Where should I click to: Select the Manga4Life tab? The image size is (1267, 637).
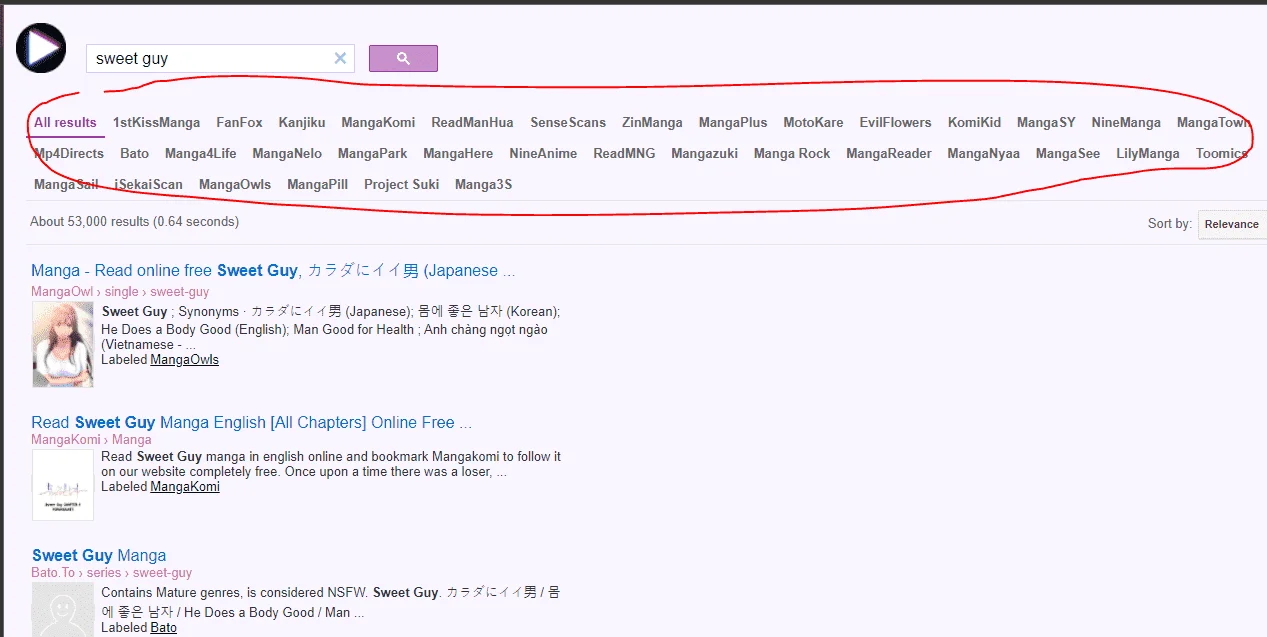[x=201, y=153]
